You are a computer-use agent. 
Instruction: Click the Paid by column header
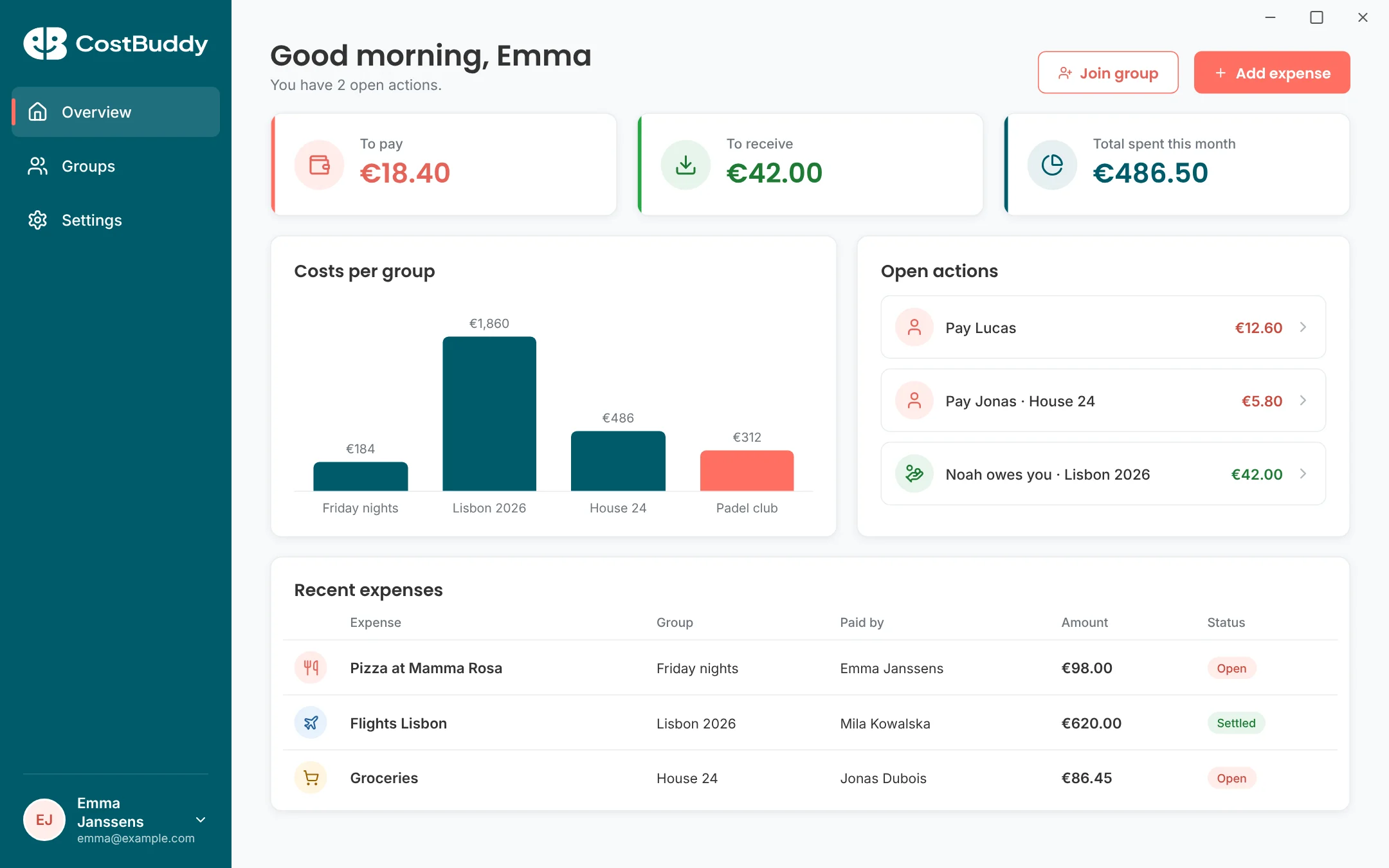862,622
